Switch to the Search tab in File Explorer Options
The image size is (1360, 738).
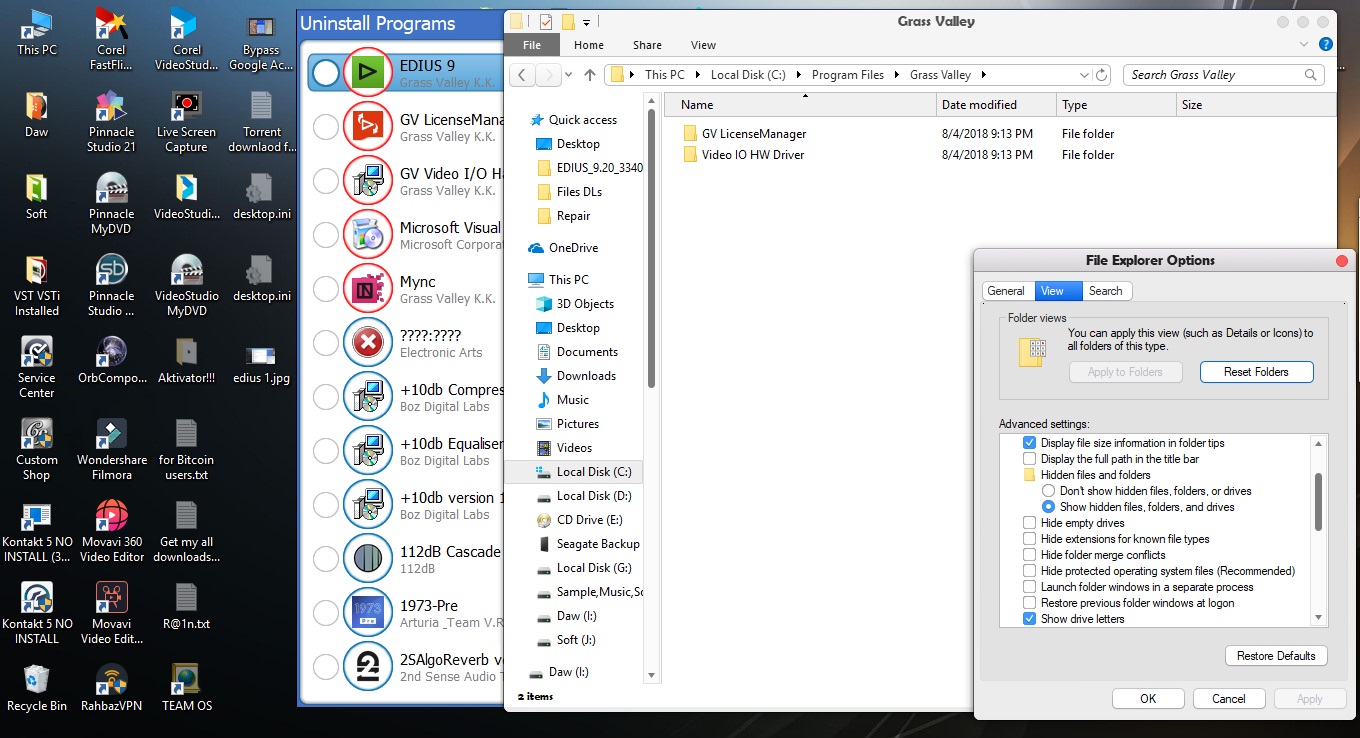coord(1105,291)
